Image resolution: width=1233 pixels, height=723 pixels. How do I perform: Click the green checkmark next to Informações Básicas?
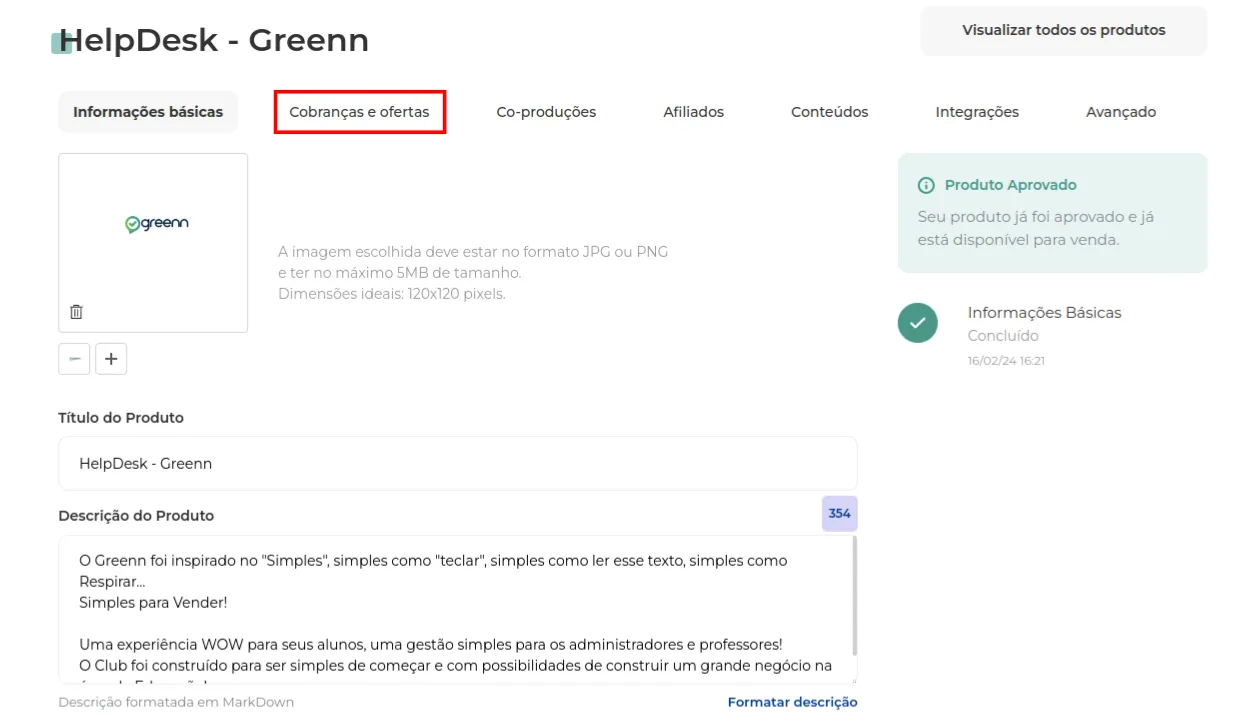917,323
